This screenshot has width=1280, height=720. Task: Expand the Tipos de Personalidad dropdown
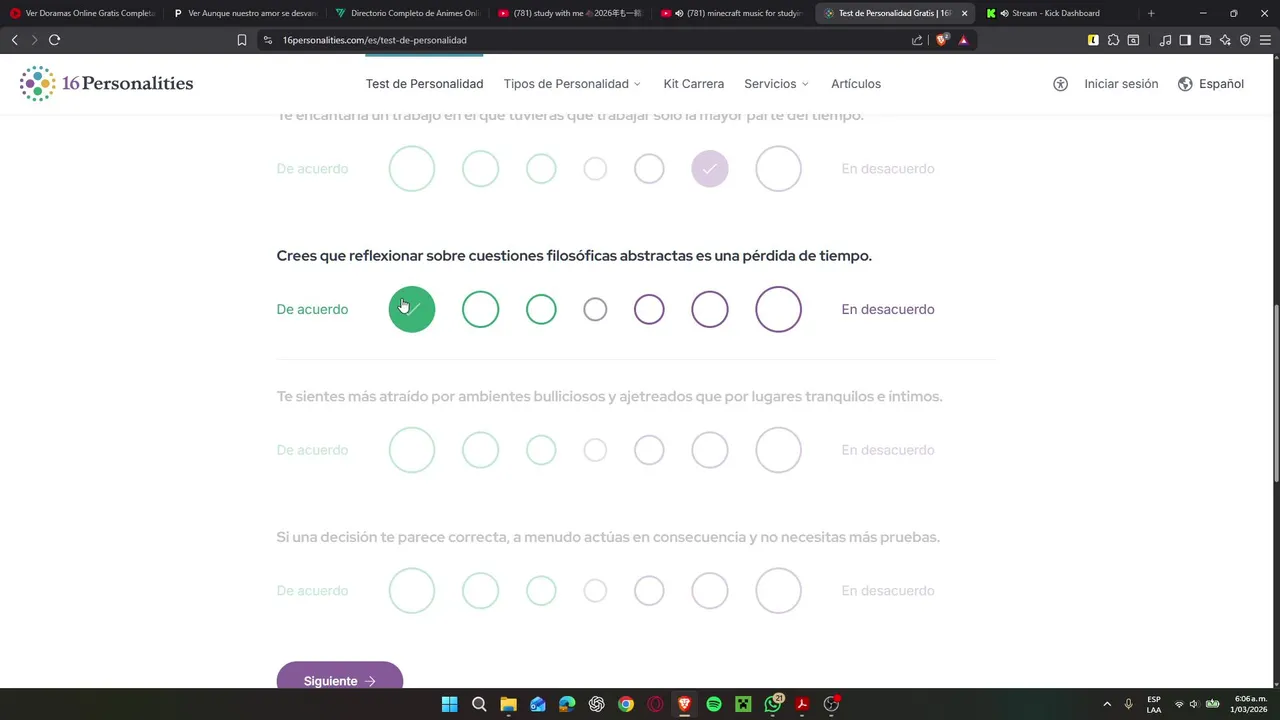[x=572, y=84]
